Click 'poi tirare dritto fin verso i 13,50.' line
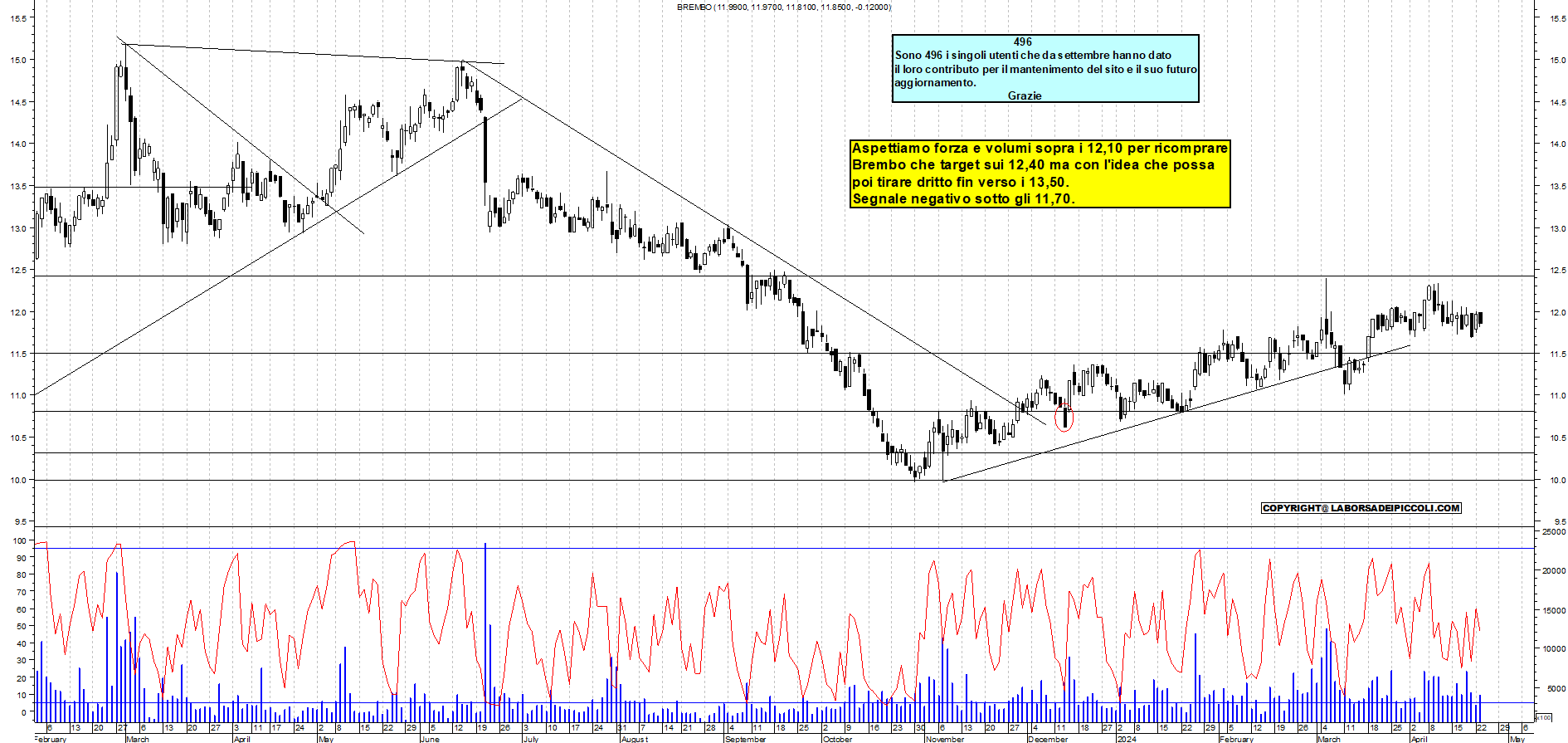 [x=961, y=182]
